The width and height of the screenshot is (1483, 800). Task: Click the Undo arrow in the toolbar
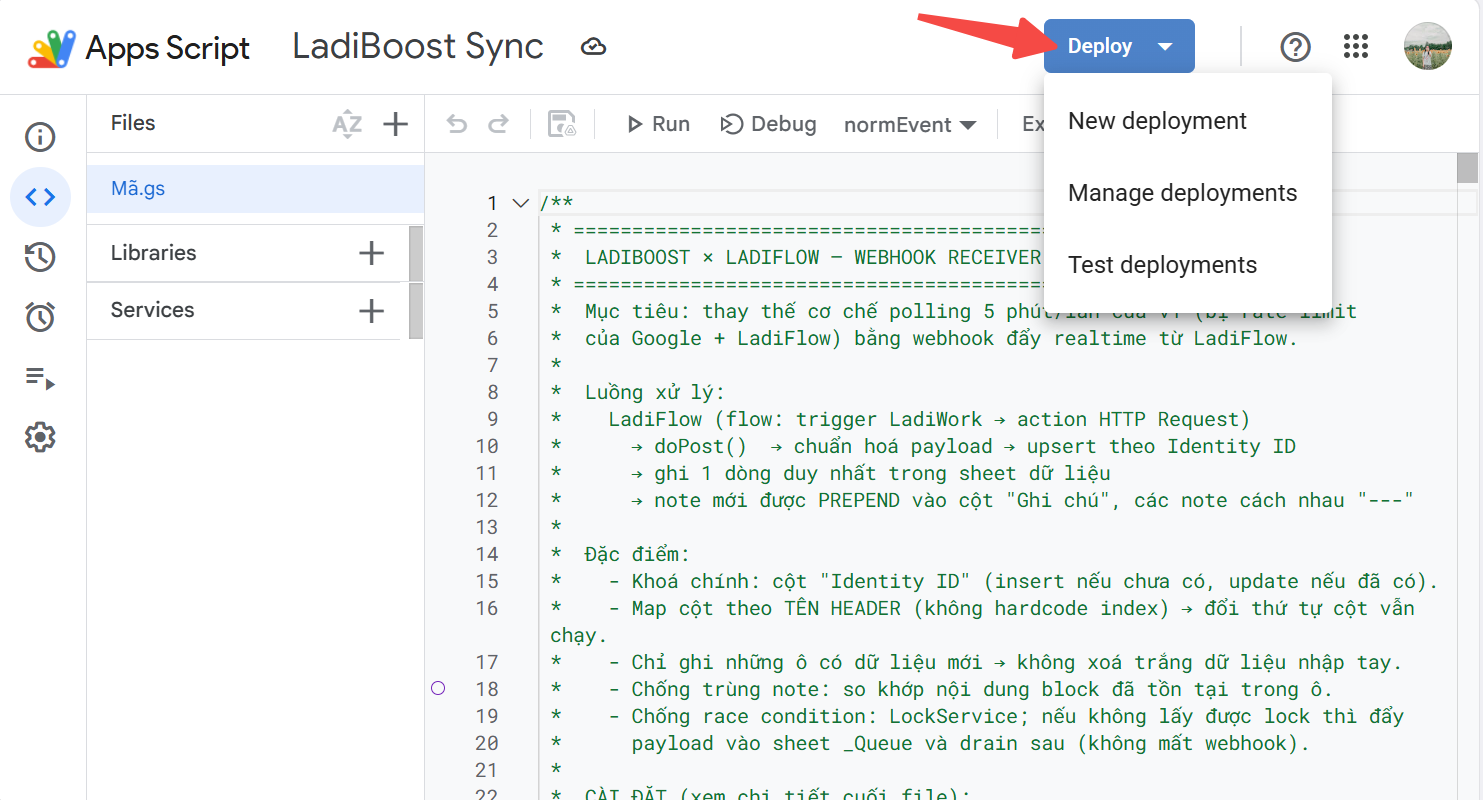[457, 124]
